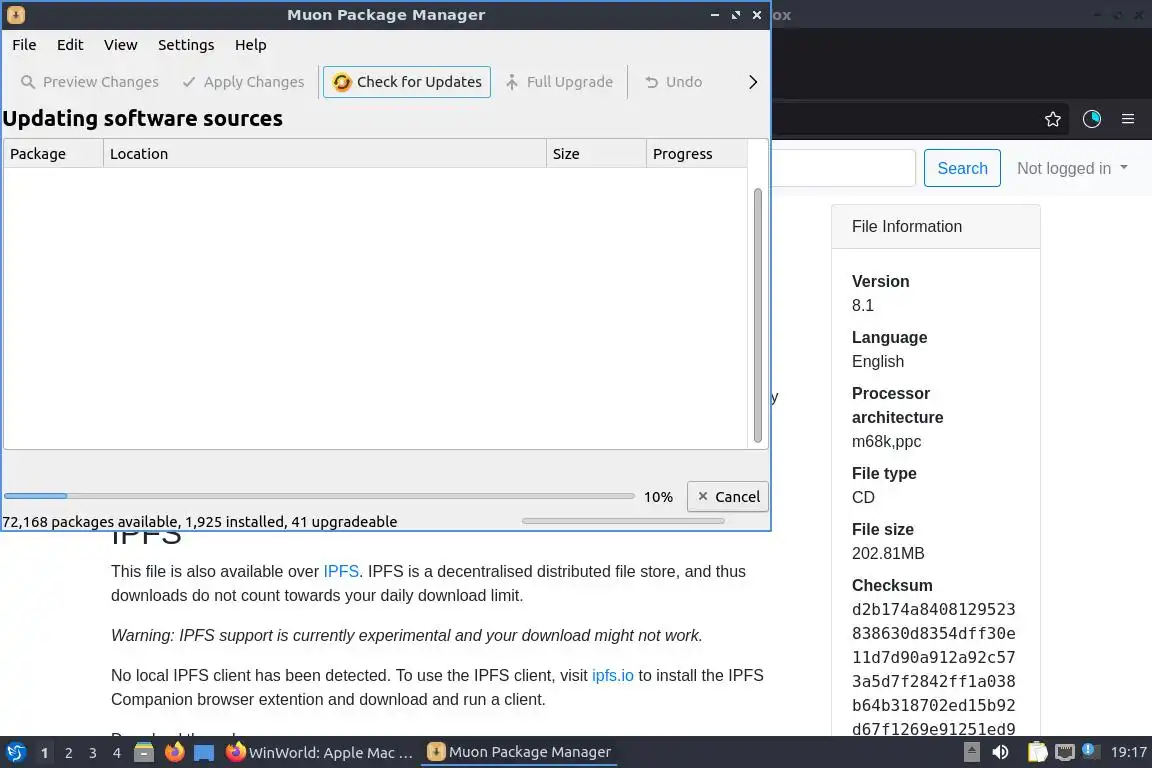Open the volume control tray icon

(x=1000, y=753)
